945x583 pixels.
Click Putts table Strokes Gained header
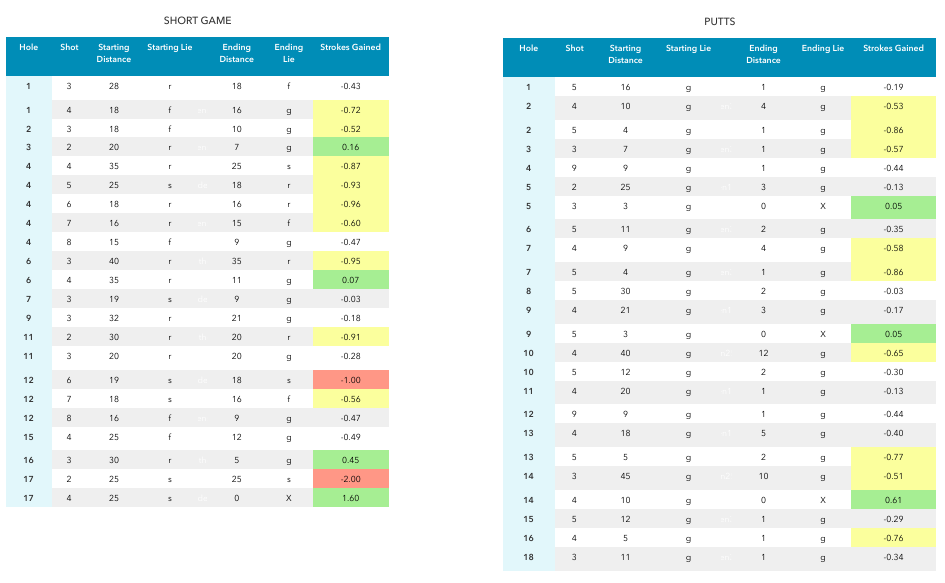[x=893, y=48]
